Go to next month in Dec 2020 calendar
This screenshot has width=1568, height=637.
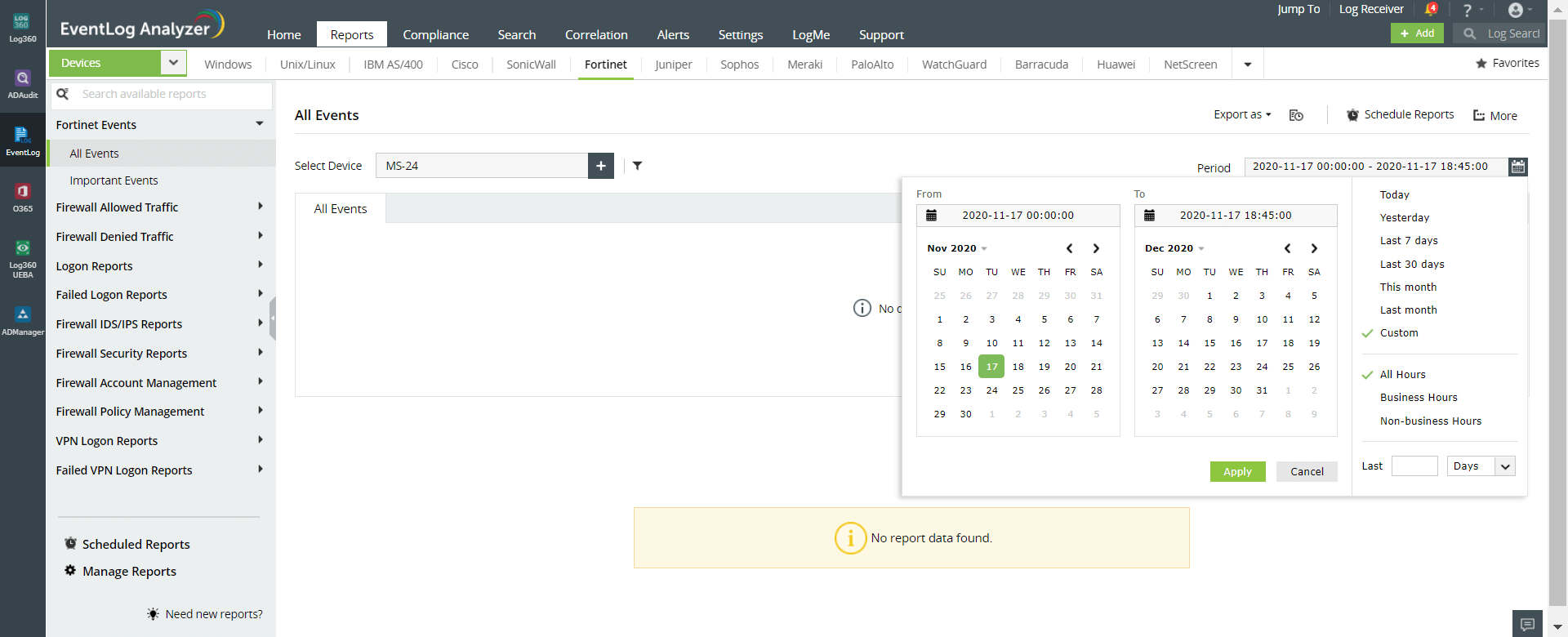(1314, 248)
